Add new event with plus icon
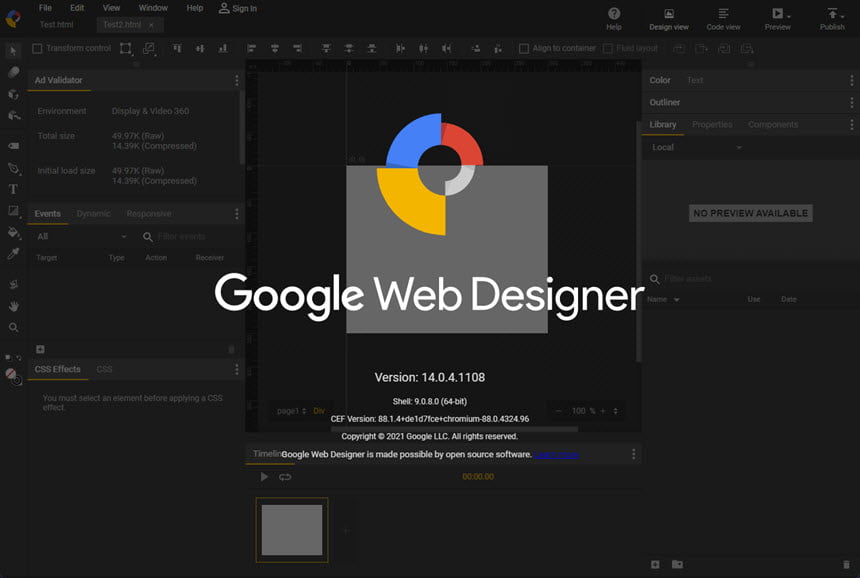Viewport: 860px width, 578px height. coord(40,349)
